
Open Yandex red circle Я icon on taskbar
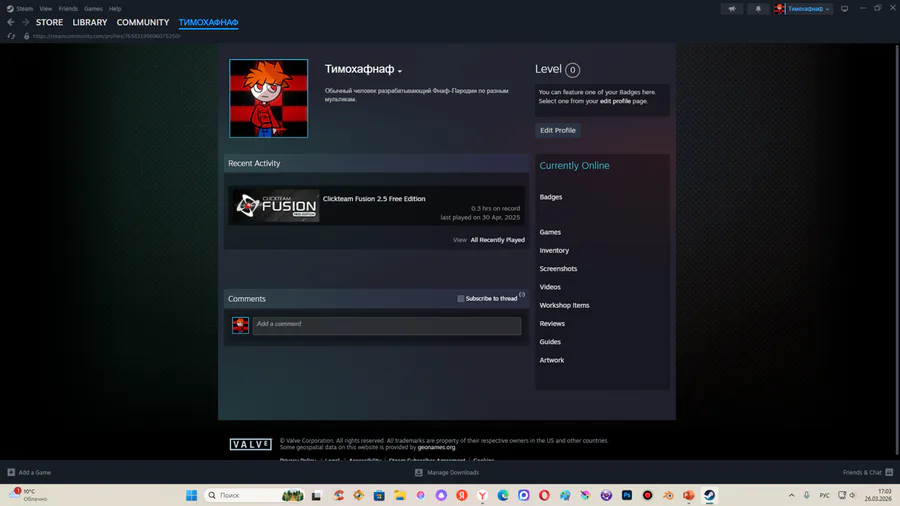click(x=462, y=495)
